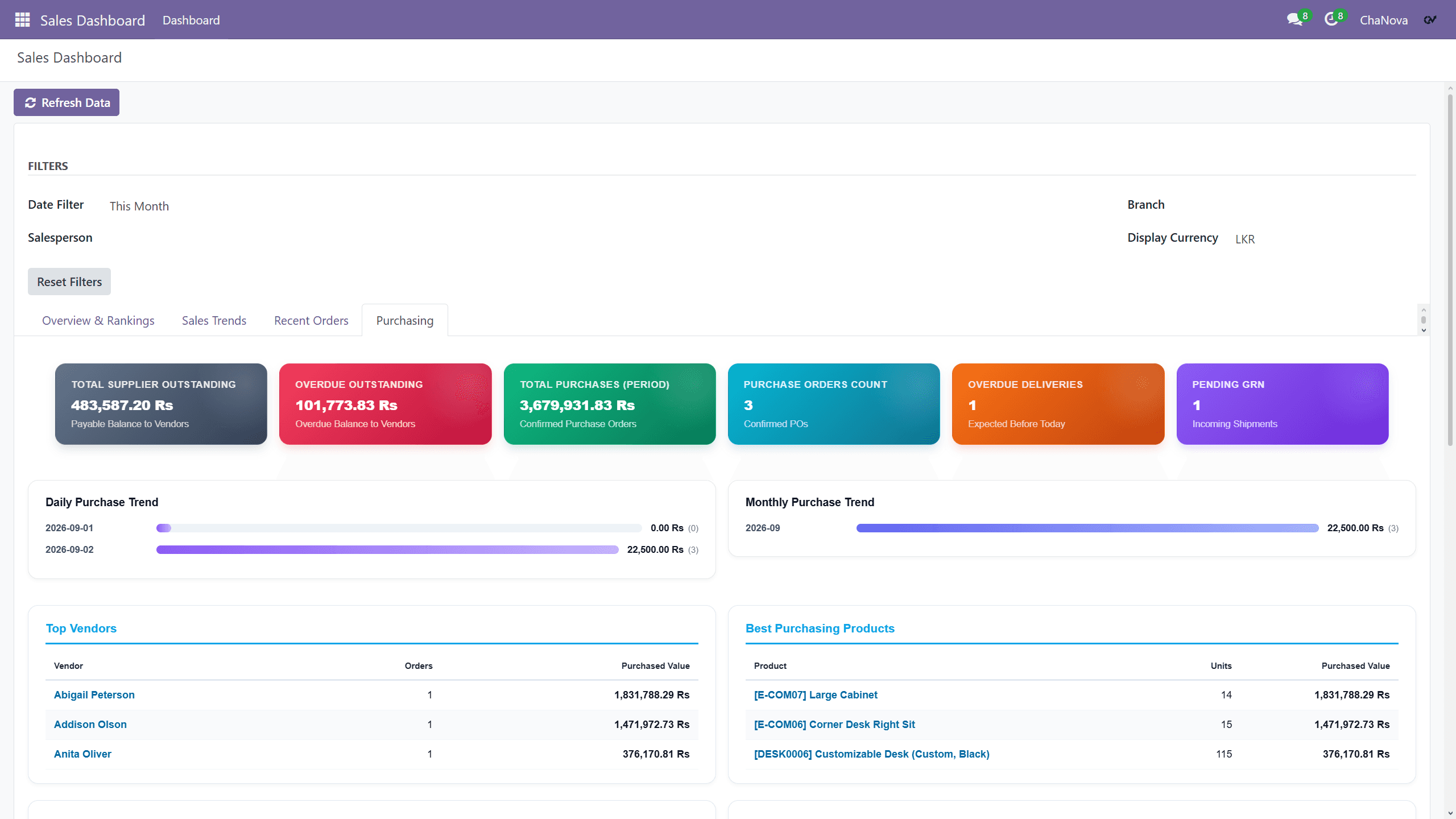Open the Dashboard menu item
This screenshot has width=1456, height=819.
tap(191, 20)
